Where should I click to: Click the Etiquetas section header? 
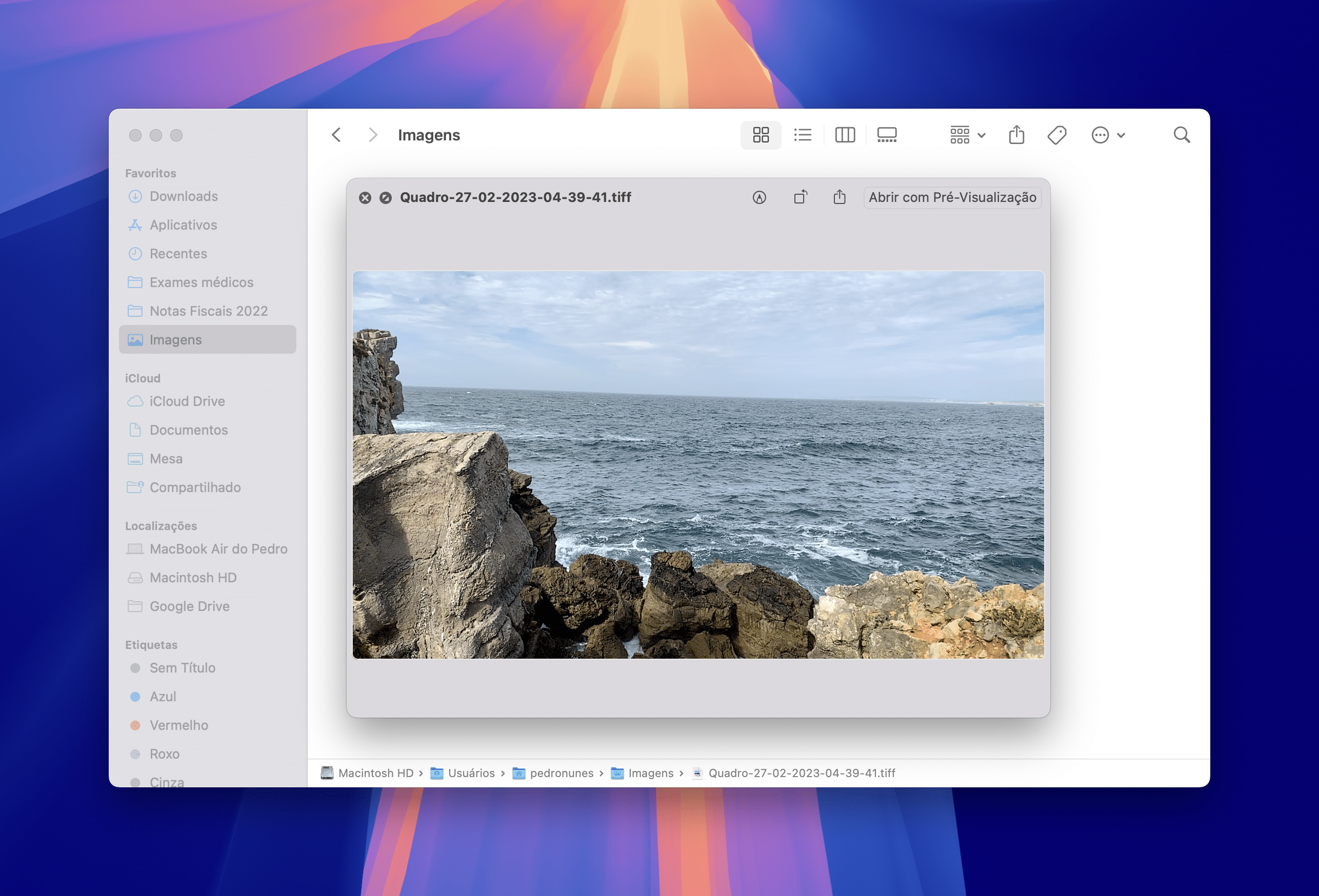pos(151,645)
